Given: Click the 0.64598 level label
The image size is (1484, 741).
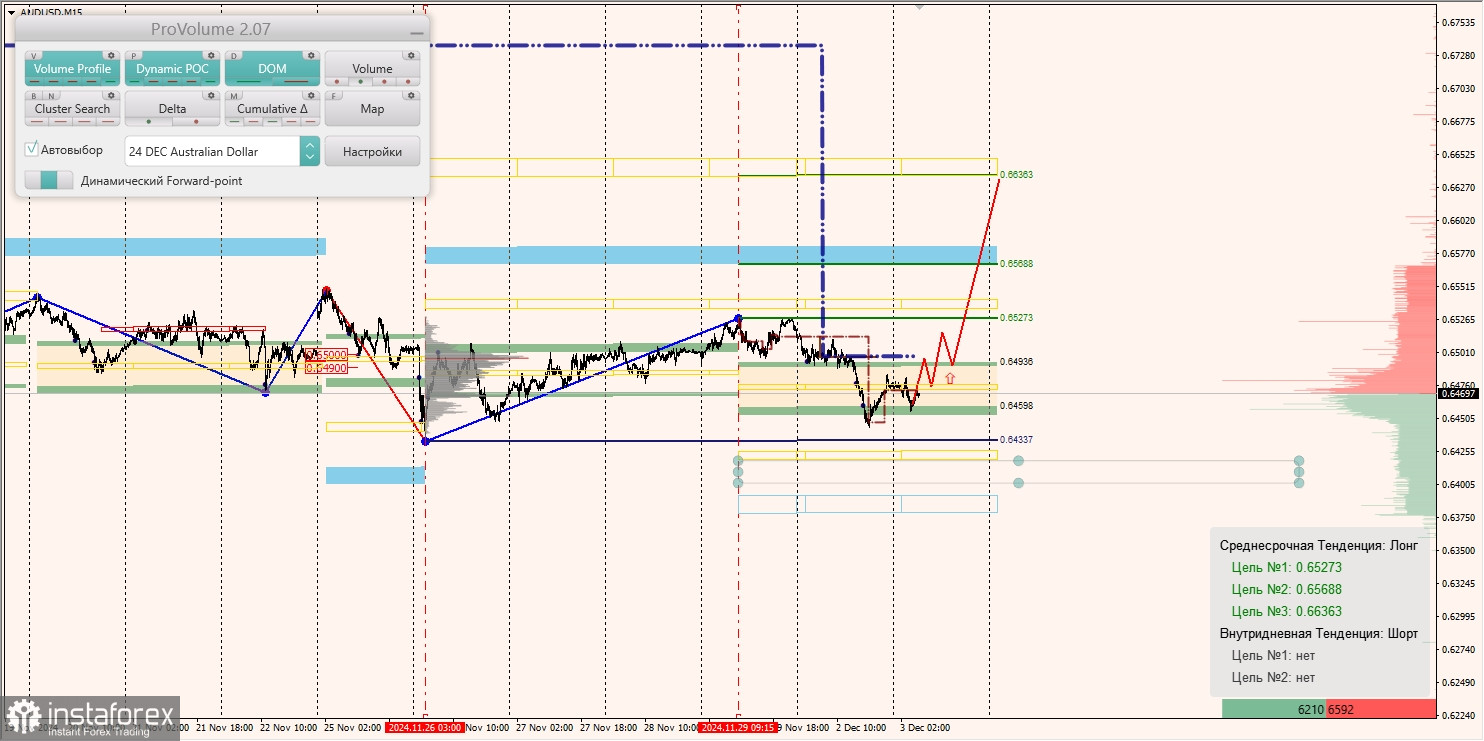Looking at the screenshot, I should point(1016,405).
